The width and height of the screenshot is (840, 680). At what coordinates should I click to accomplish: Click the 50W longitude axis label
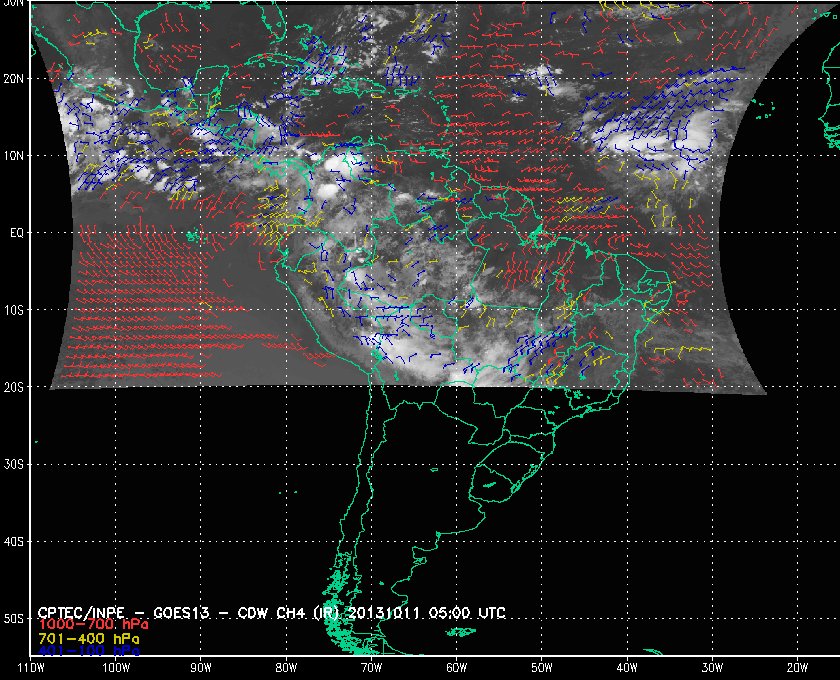point(541,667)
